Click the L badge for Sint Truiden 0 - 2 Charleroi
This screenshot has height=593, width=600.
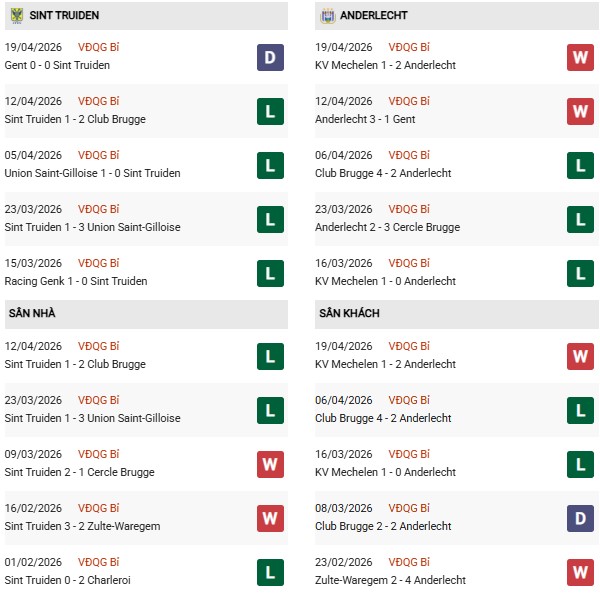tap(270, 572)
